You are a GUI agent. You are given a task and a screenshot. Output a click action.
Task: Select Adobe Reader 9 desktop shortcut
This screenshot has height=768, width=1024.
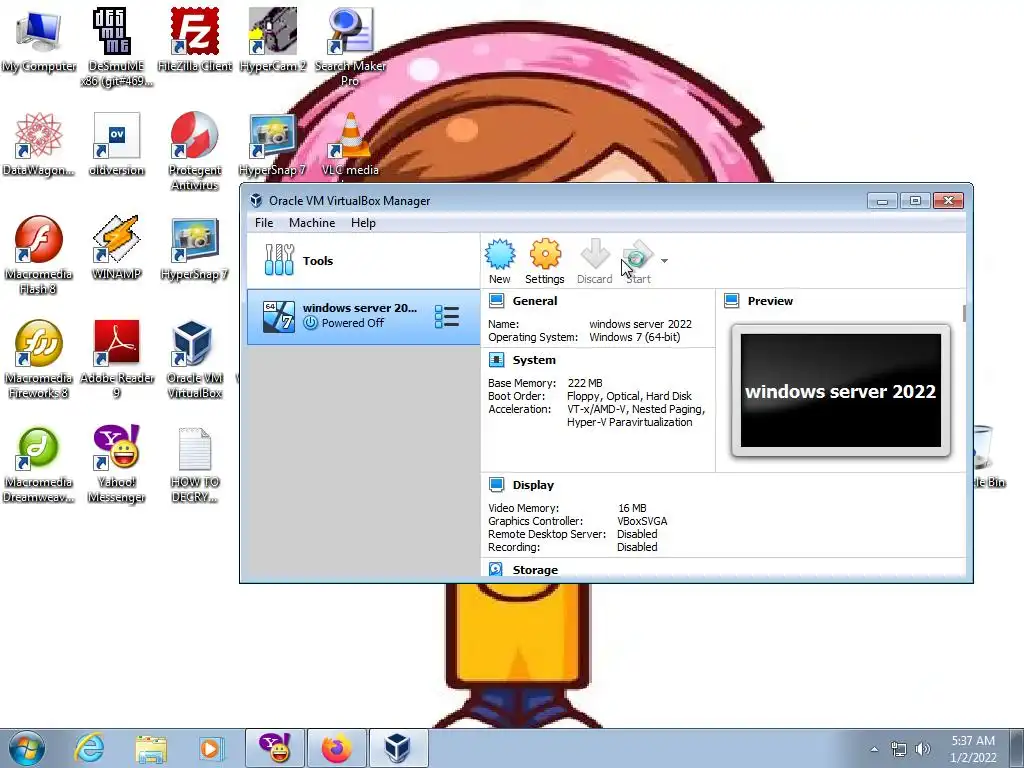[x=116, y=359]
